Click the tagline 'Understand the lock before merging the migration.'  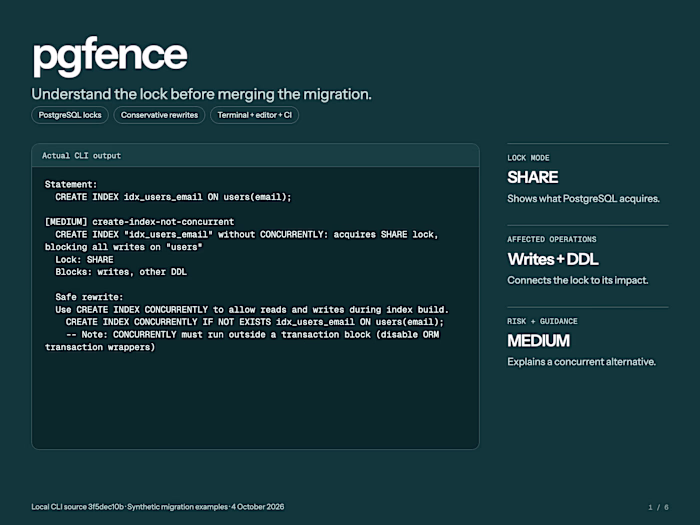201,94
